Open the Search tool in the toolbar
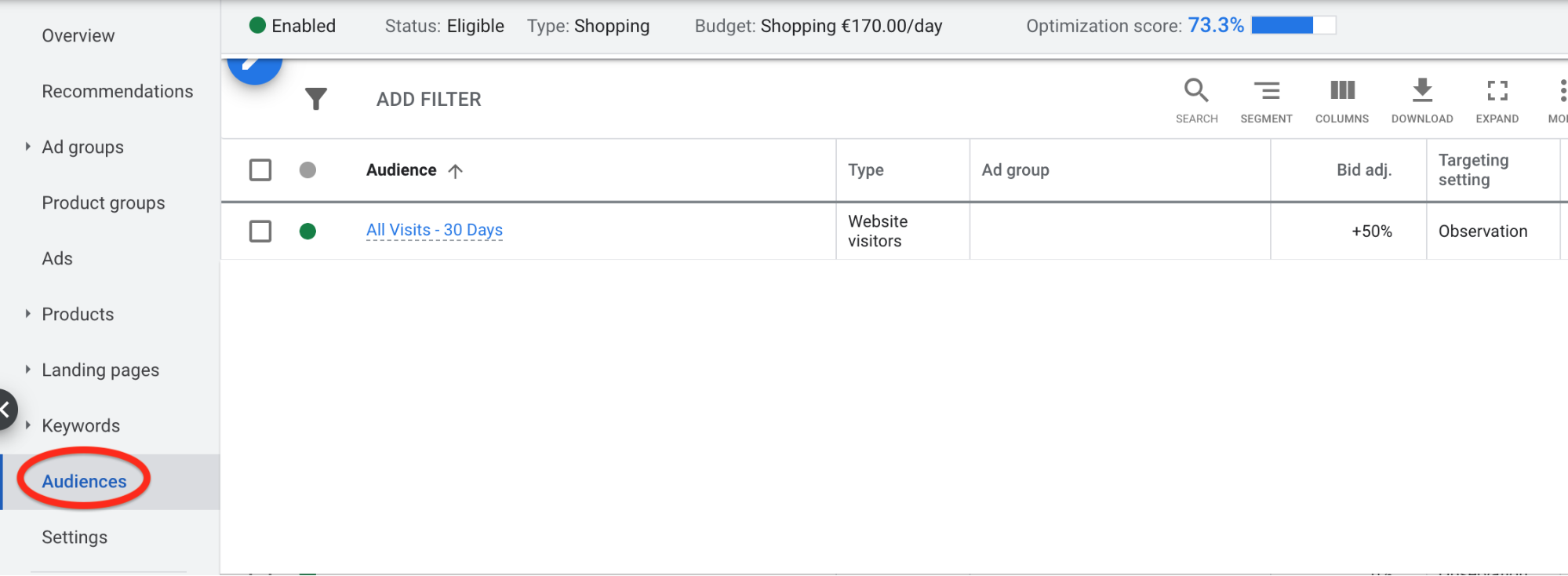This screenshot has height=576, width=1568. tap(1196, 100)
